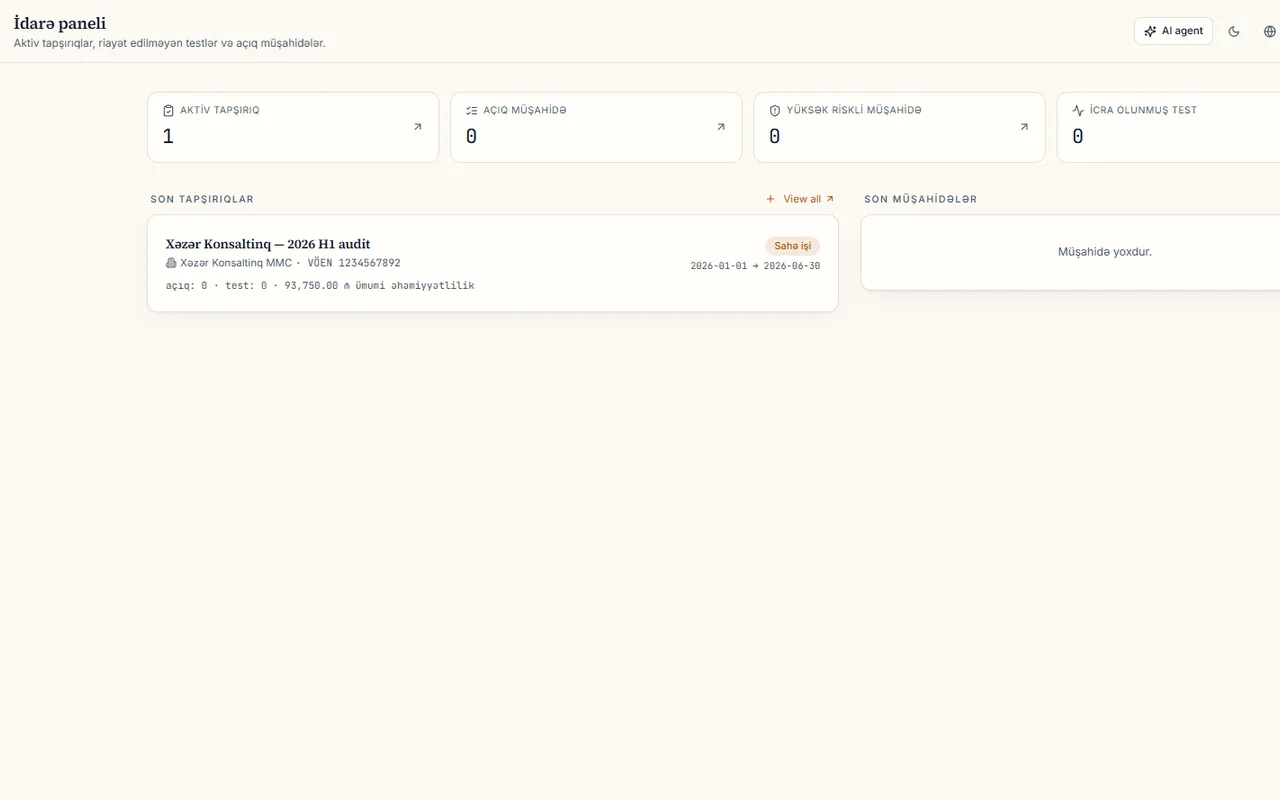Select the AKTİV TAPŞIRIQ card label
This screenshot has height=800, width=1280.
click(x=220, y=110)
